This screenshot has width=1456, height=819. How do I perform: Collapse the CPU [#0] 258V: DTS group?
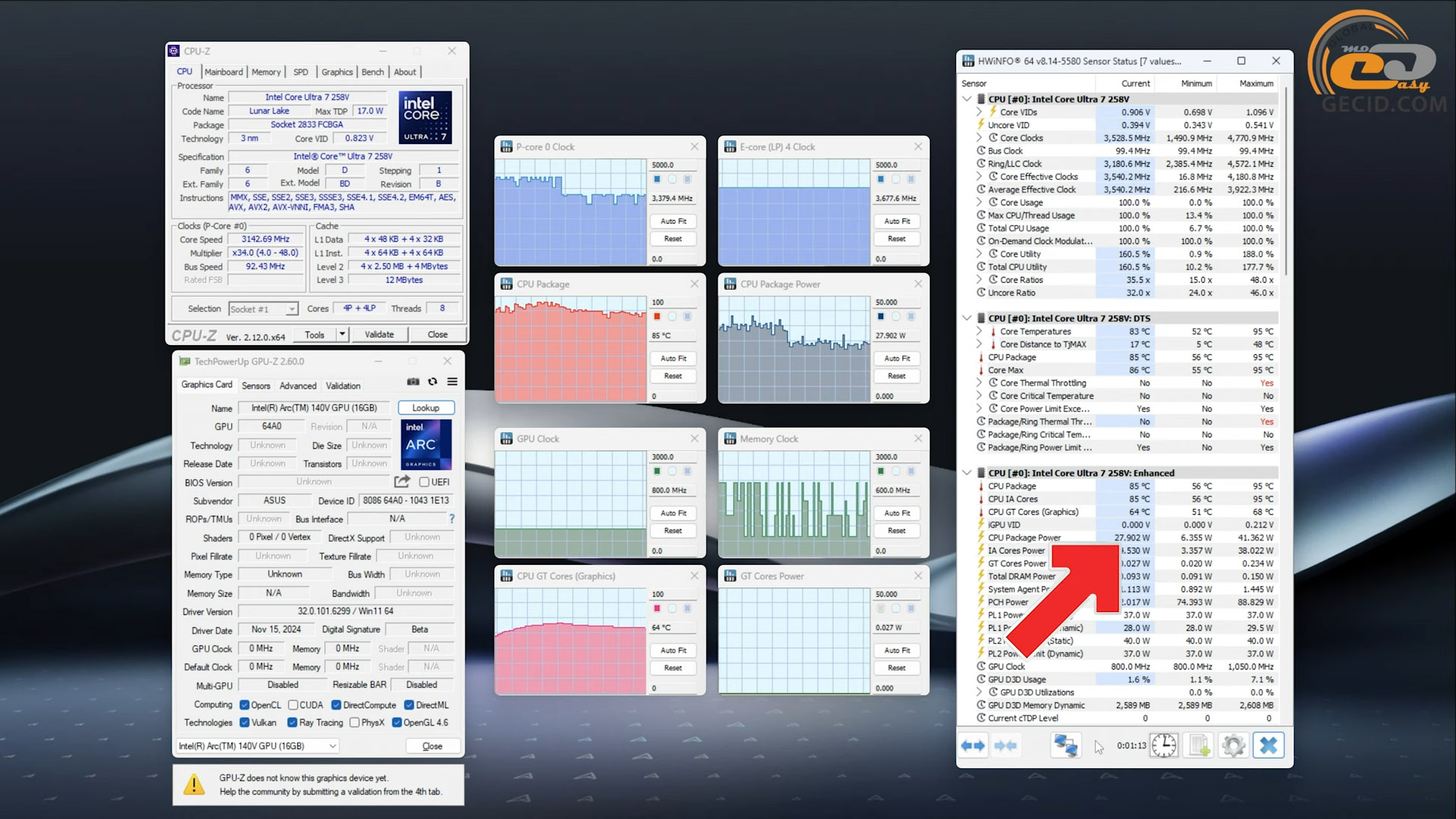point(967,318)
